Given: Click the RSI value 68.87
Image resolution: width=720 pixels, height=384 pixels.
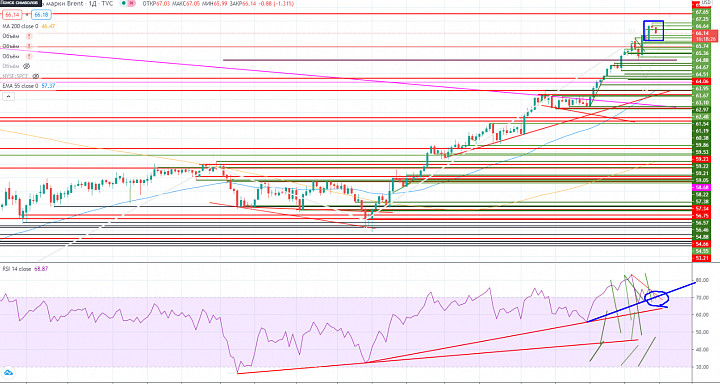Looking at the screenshot, I should [x=41, y=269].
